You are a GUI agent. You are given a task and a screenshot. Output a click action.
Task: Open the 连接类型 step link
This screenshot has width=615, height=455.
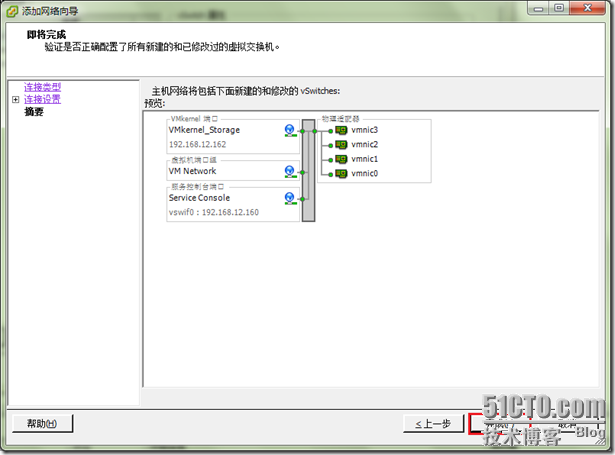point(42,87)
